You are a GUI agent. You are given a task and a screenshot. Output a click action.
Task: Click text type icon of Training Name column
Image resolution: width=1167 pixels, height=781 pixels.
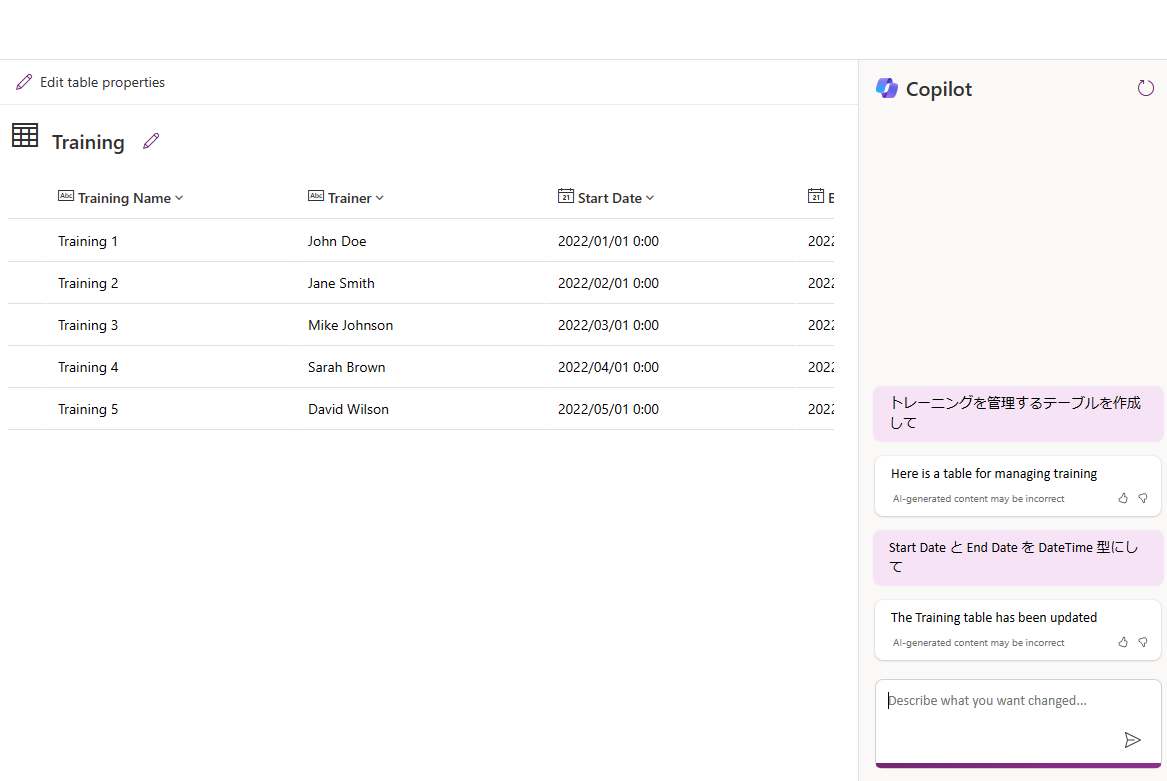[66, 196]
